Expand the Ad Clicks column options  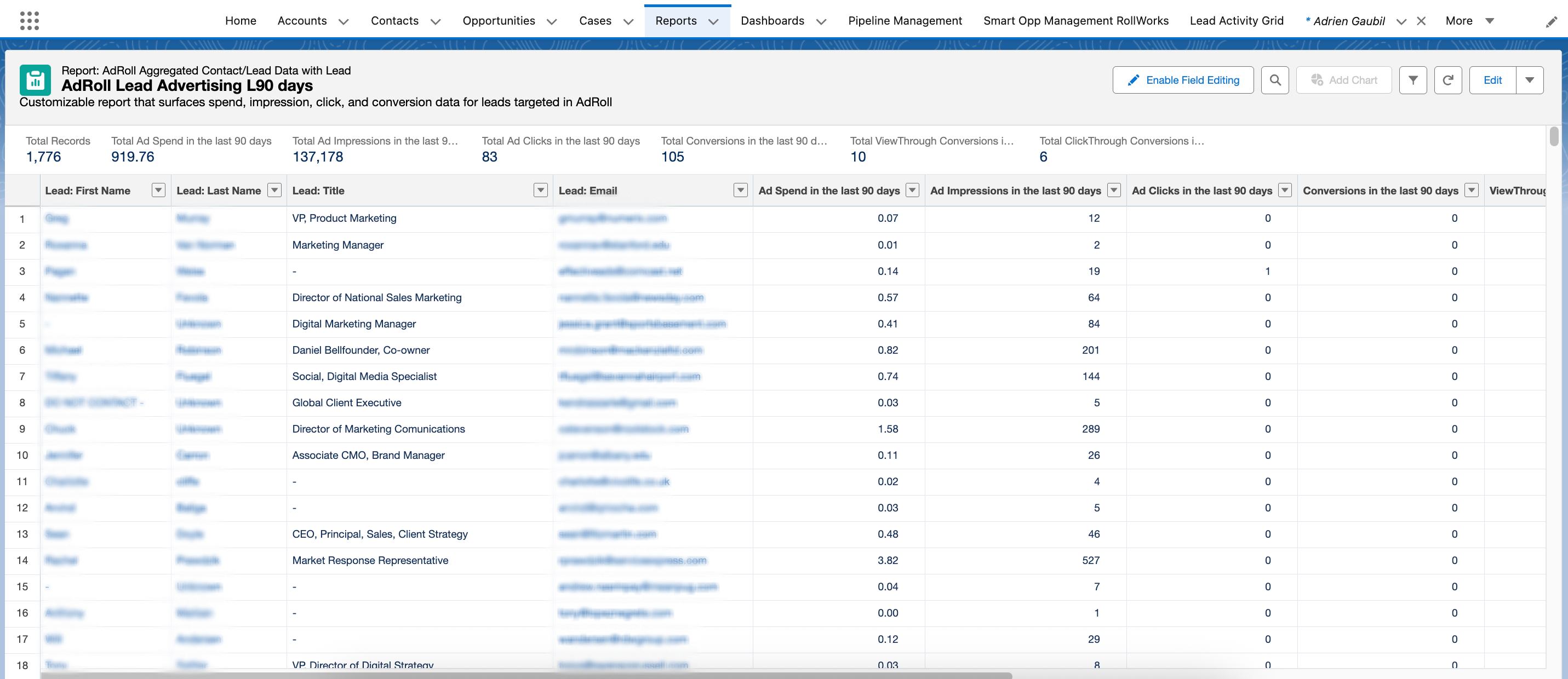coord(1284,191)
